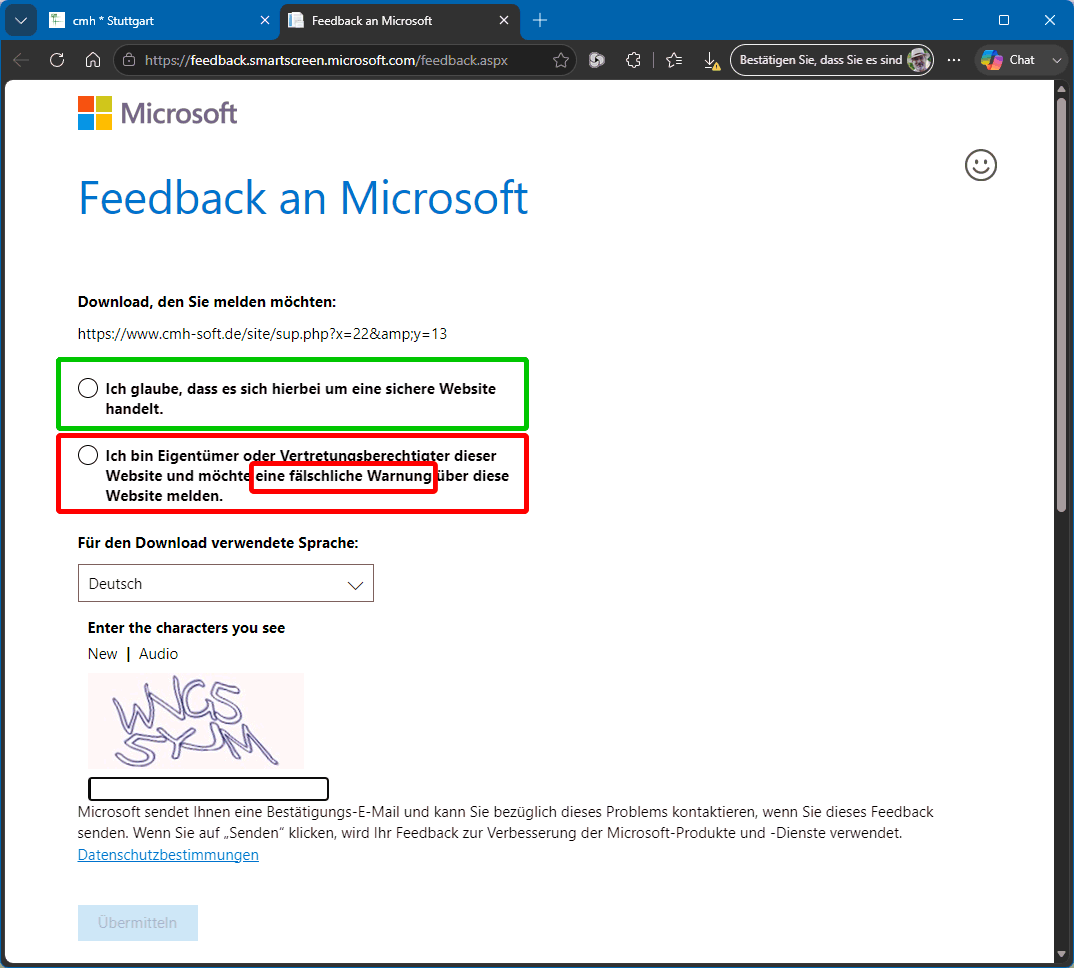Click the reported download URL text
Image resolution: width=1074 pixels, height=968 pixels.
(x=262, y=334)
